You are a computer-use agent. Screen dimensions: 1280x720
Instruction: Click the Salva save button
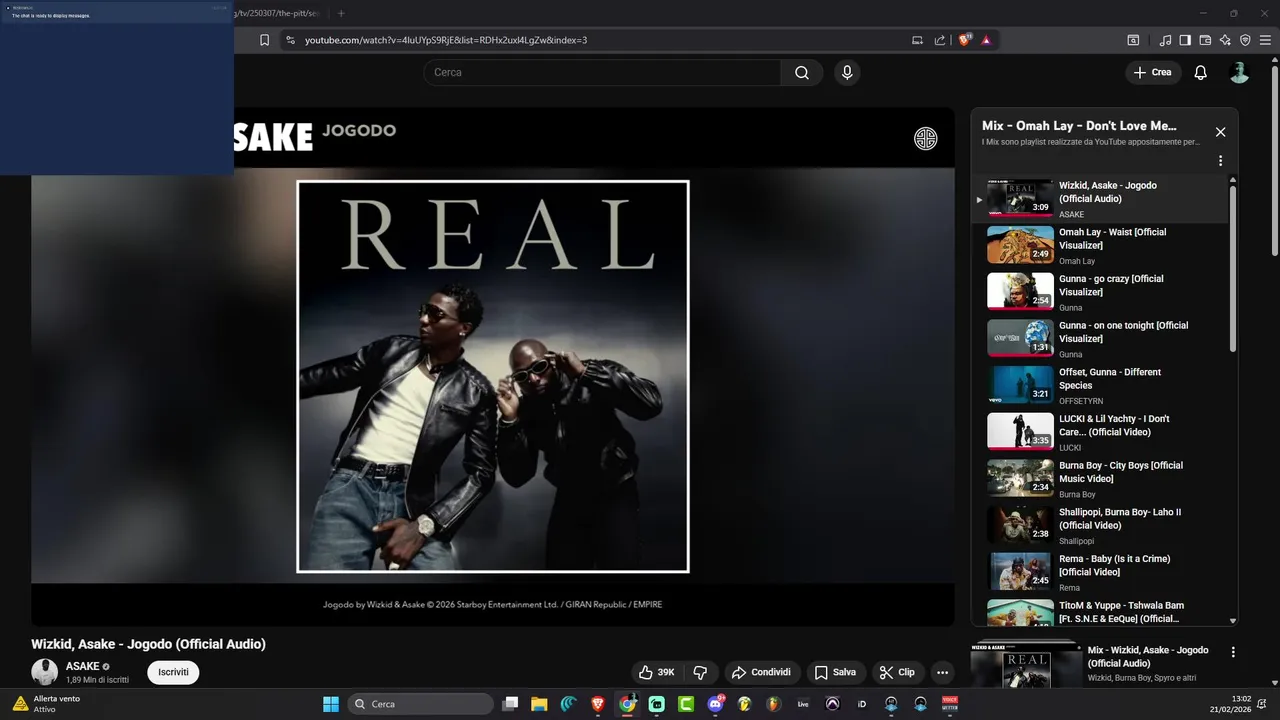[x=835, y=672]
